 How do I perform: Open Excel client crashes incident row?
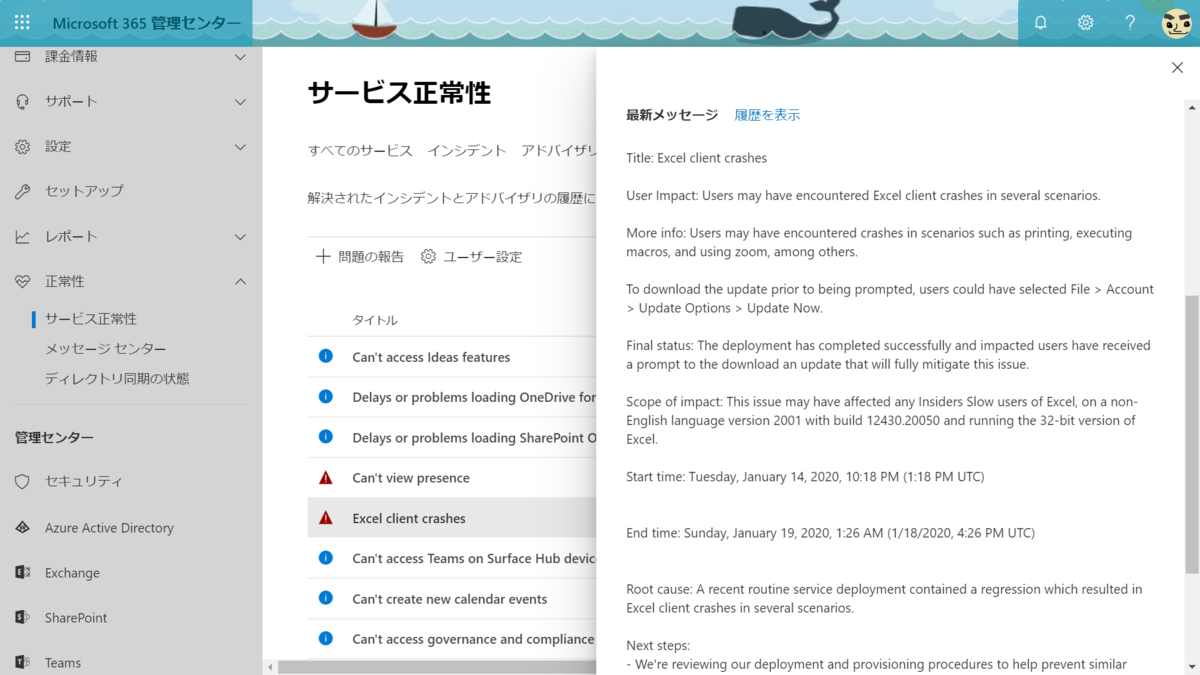coord(452,518)
